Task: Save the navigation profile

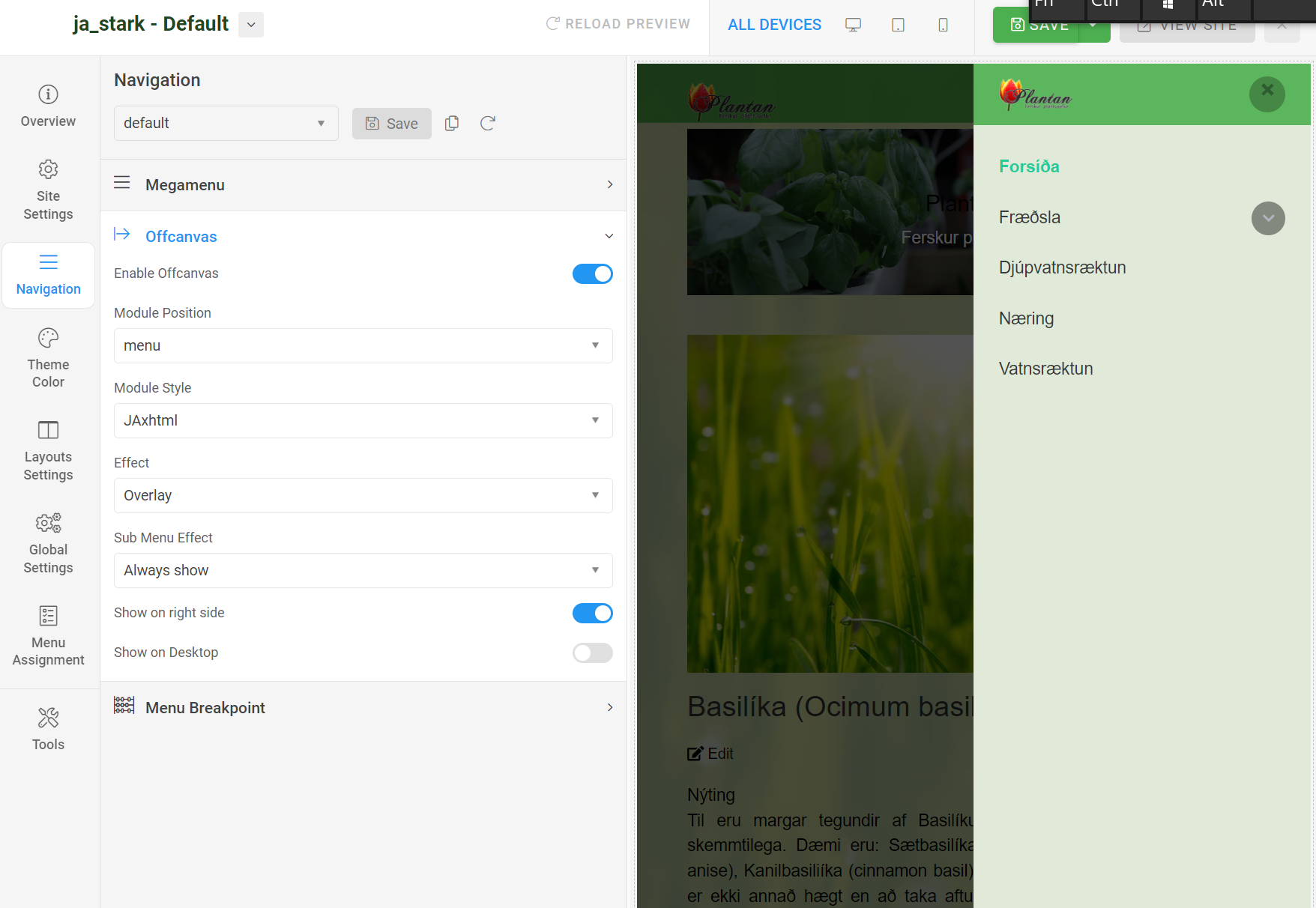Action: coord(392,124)
